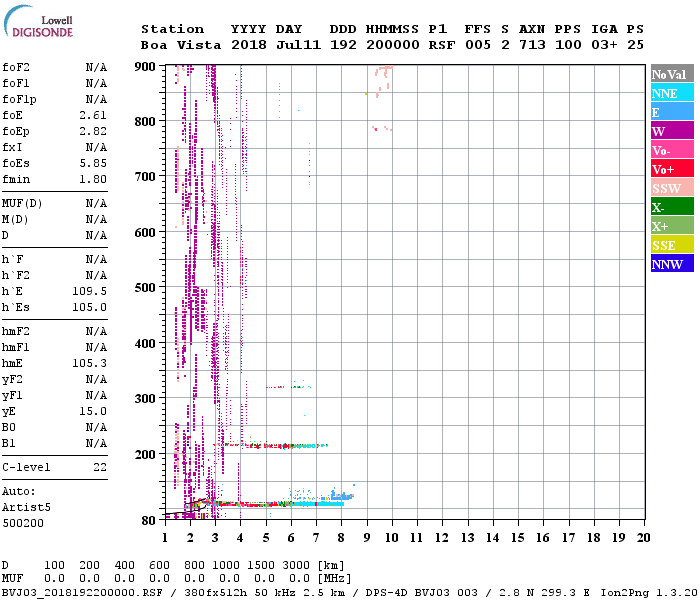Select the W purple legend swatch
Screen dimensions: 700x600
click(x=672, y=131)
